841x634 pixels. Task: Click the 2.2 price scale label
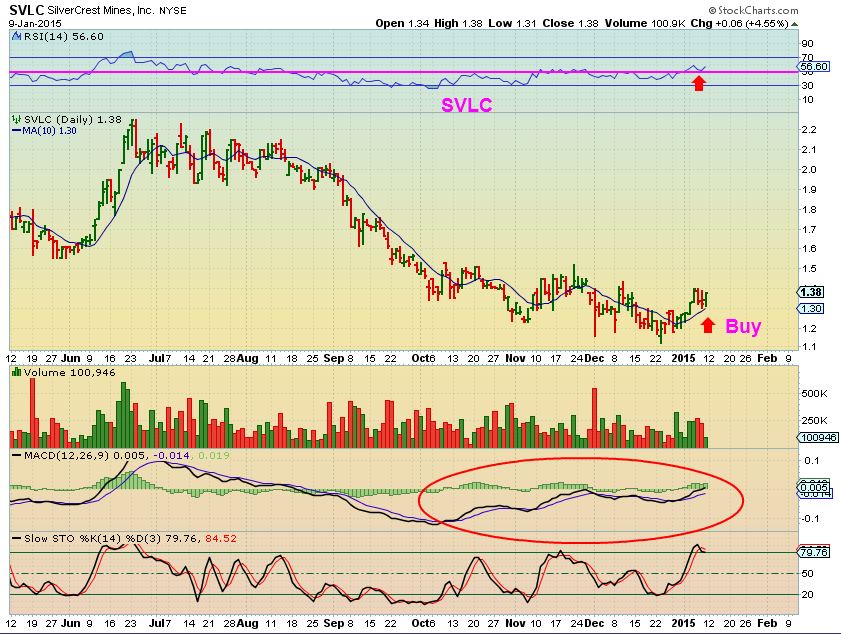click(x=808, y=130)
